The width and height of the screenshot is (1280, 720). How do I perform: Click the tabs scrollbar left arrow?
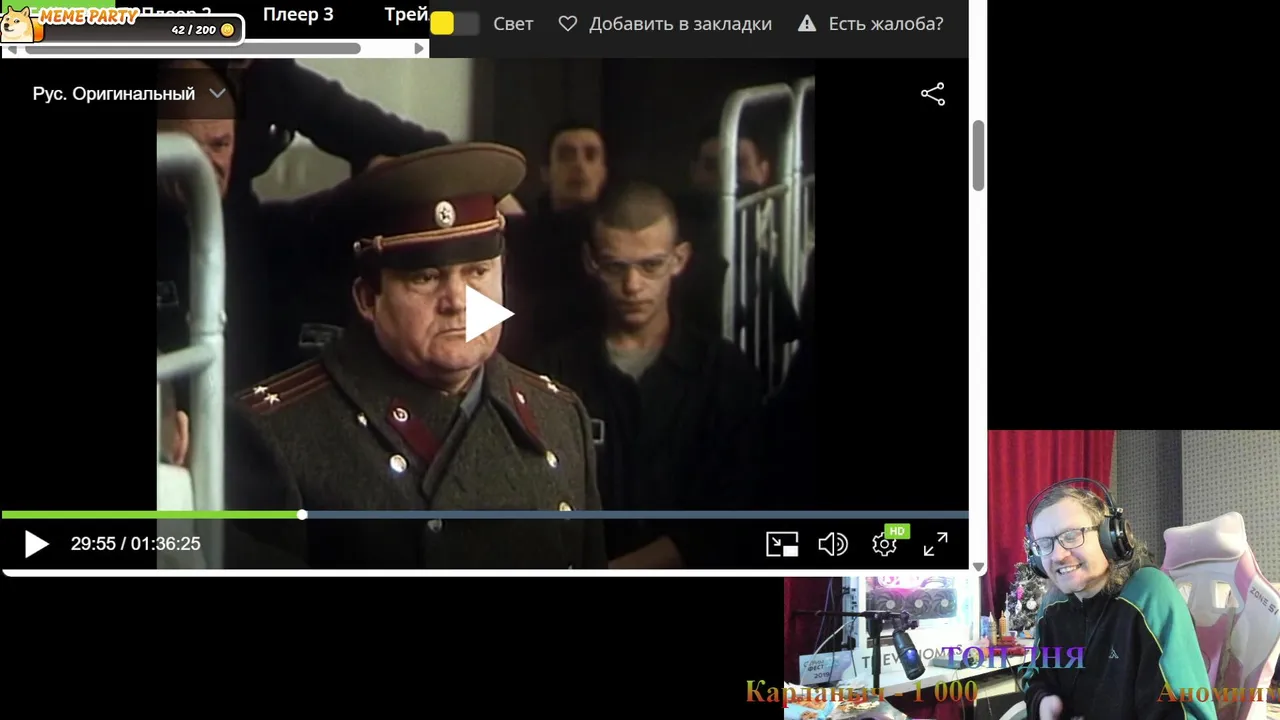pyautogui.click(x=11, y=48)
